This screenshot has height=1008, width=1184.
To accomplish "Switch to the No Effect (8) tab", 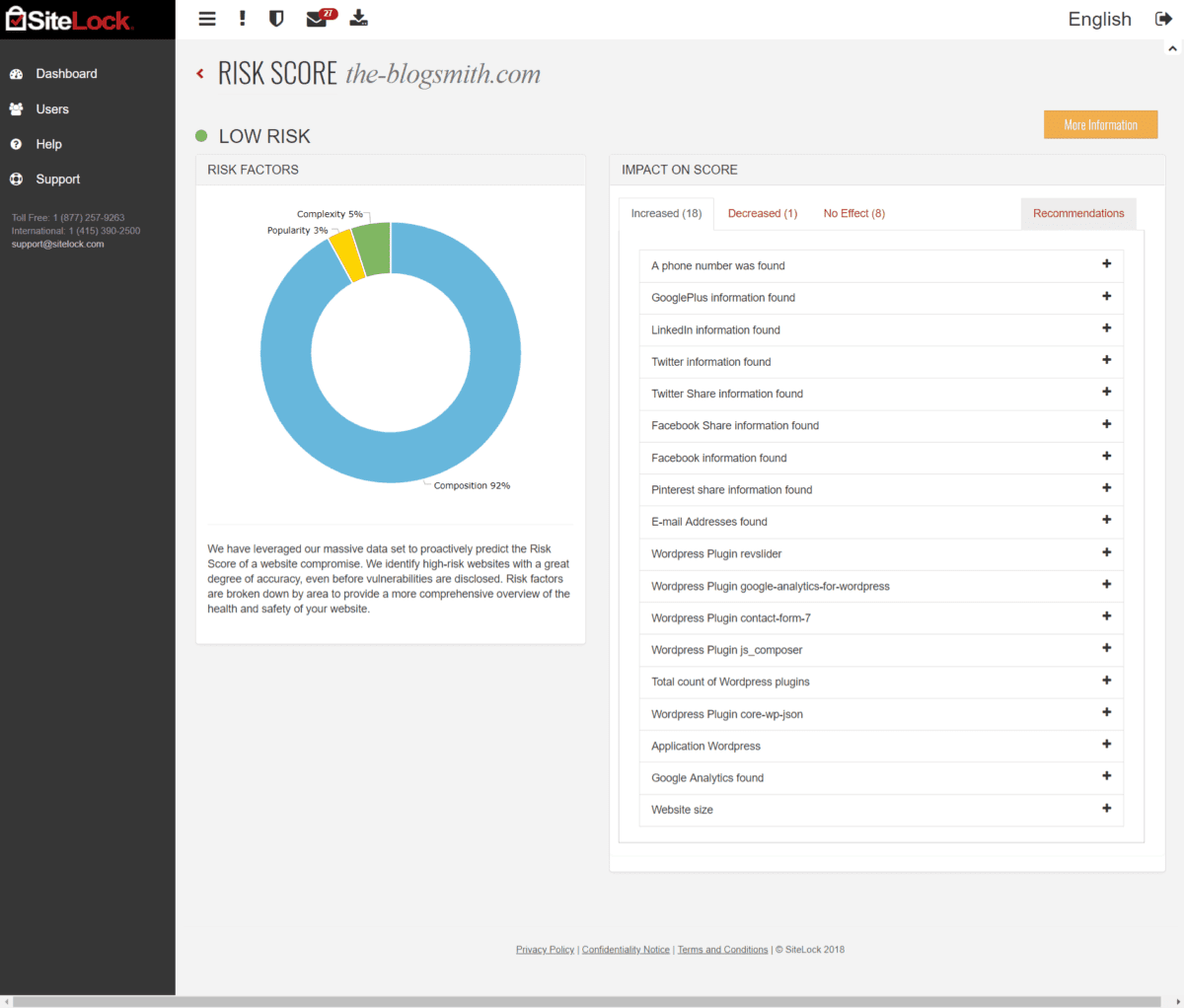I will (854, 213).
